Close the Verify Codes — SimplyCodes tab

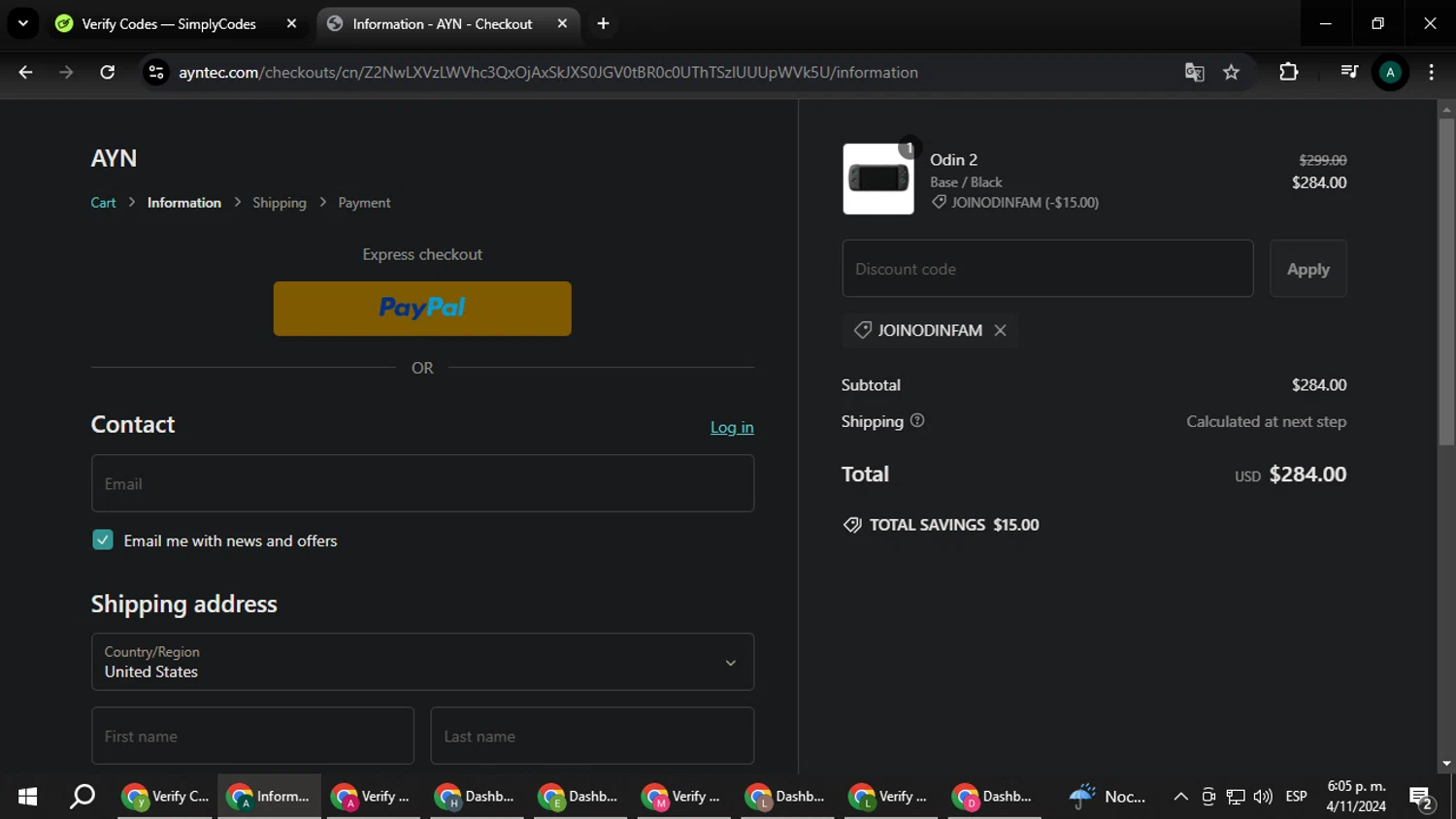tap(291, 23)
